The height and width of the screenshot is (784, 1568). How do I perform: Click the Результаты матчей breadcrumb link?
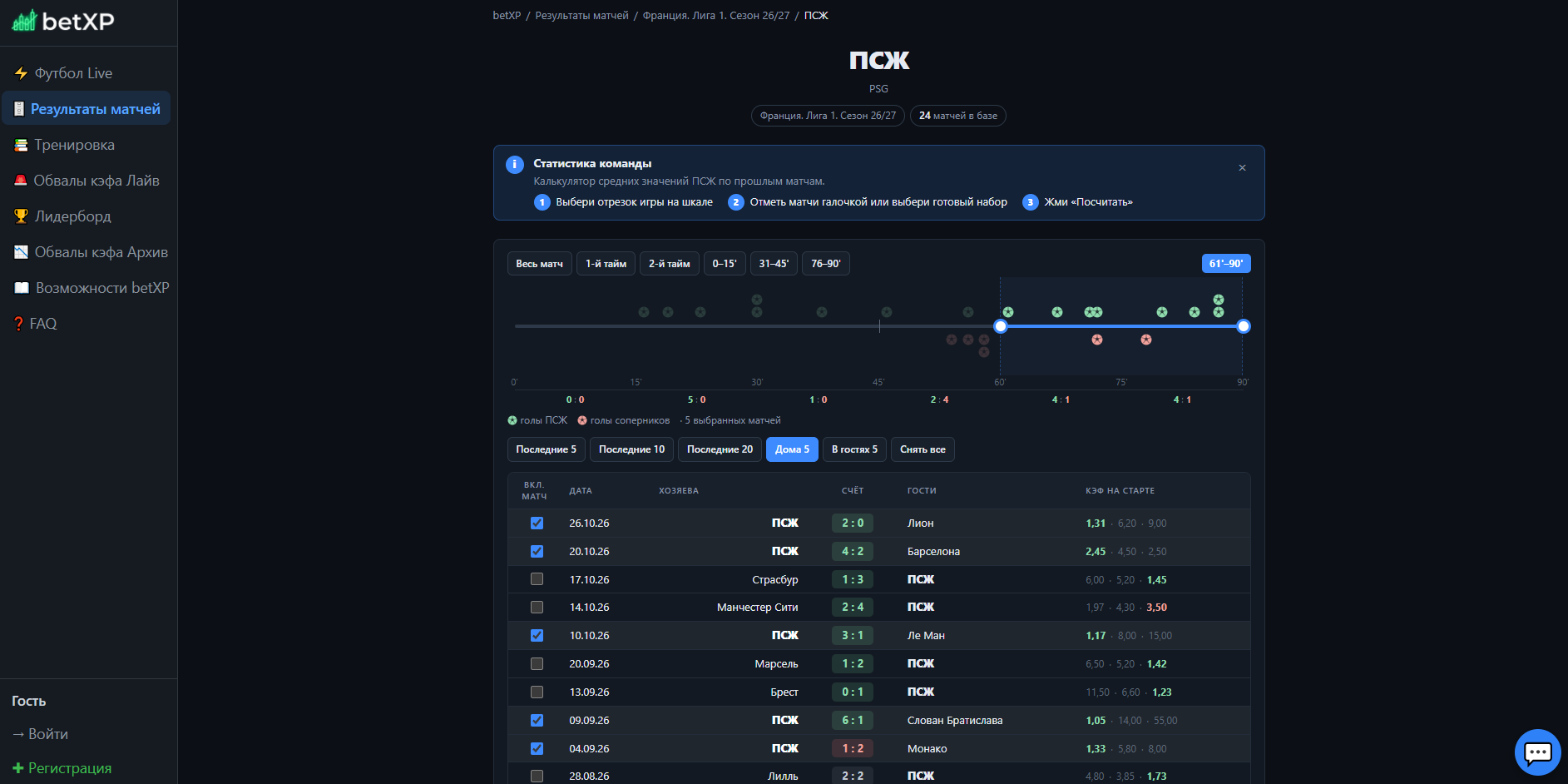click(x=581, y=16)
